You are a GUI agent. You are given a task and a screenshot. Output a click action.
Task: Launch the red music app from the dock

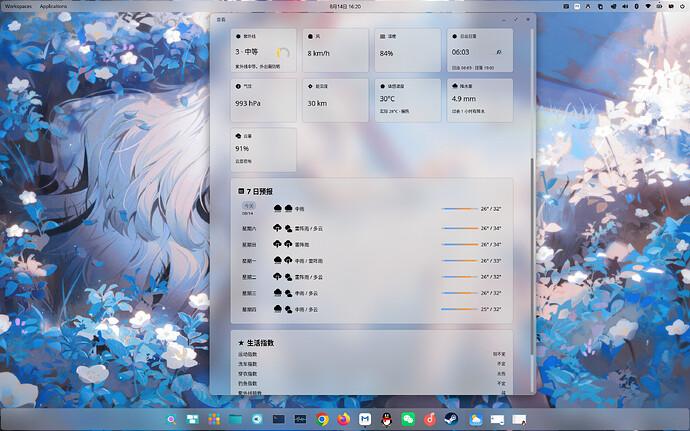coord(429,420)
